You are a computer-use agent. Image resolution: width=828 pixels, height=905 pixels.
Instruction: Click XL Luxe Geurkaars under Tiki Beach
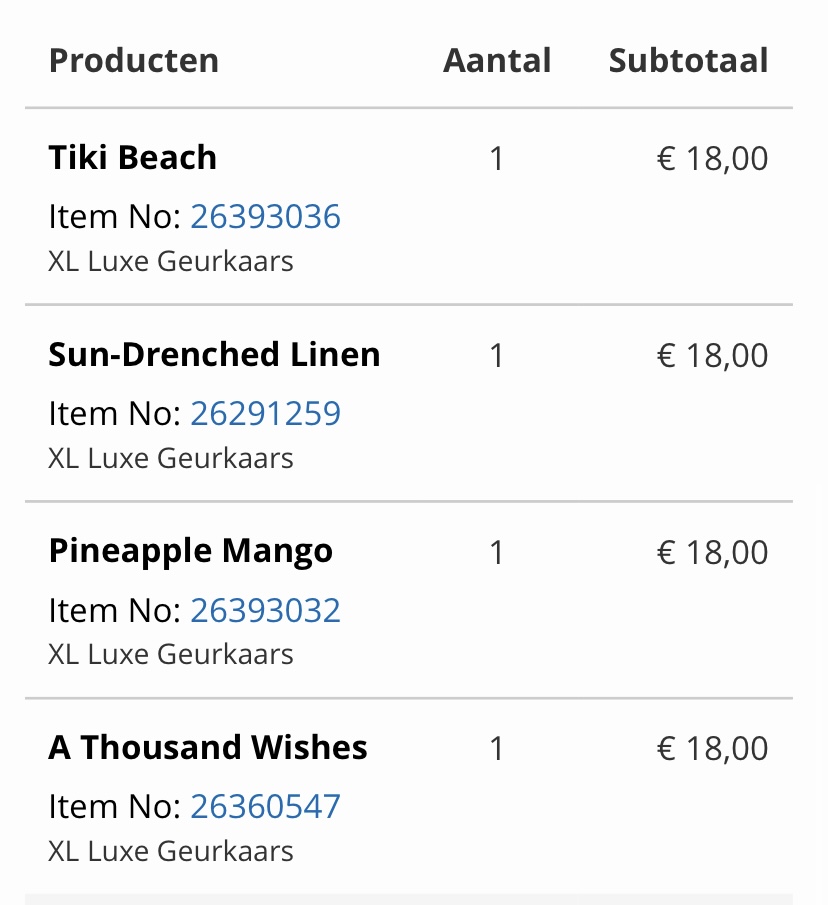click(x=171, y=261)
